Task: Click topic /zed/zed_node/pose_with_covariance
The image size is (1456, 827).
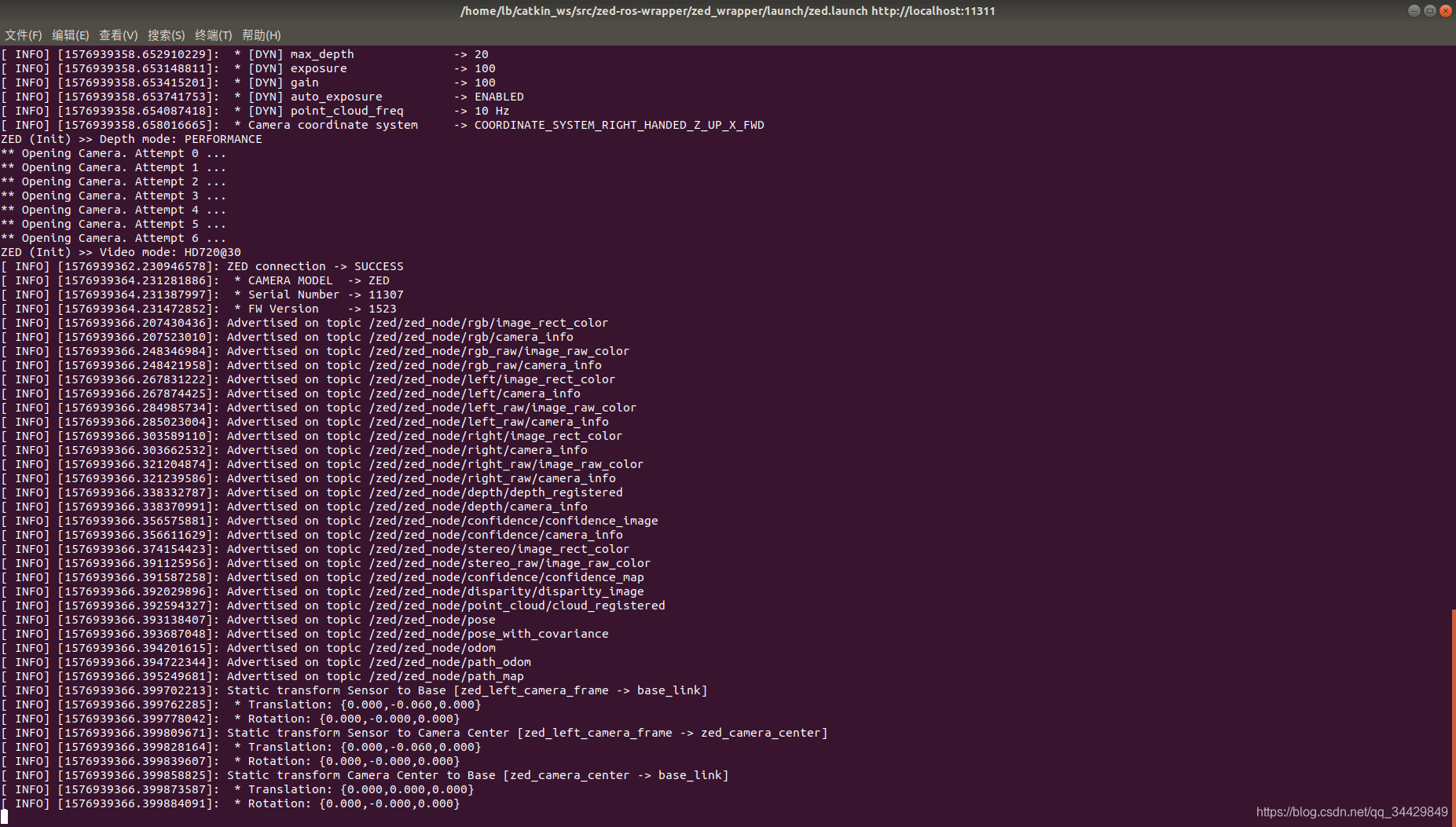Action: point(489,634)
